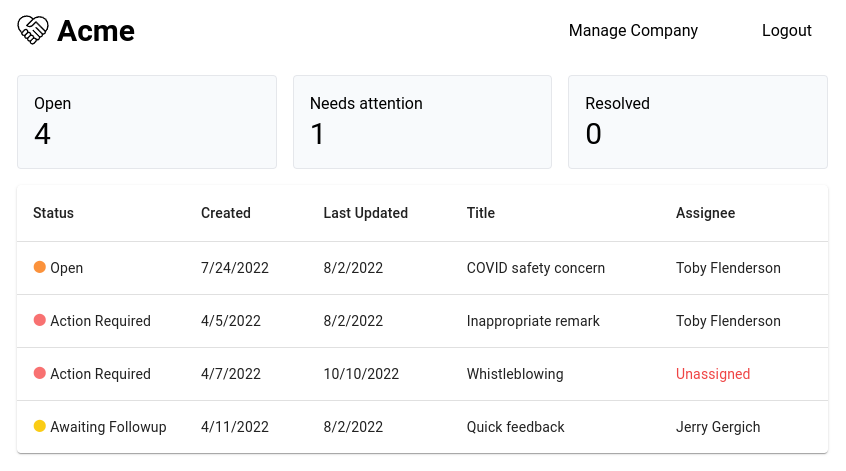The width and height of the screenshot is (846, 471).
Task: Click the Assignee column header
Action: [x=705, y=213]
